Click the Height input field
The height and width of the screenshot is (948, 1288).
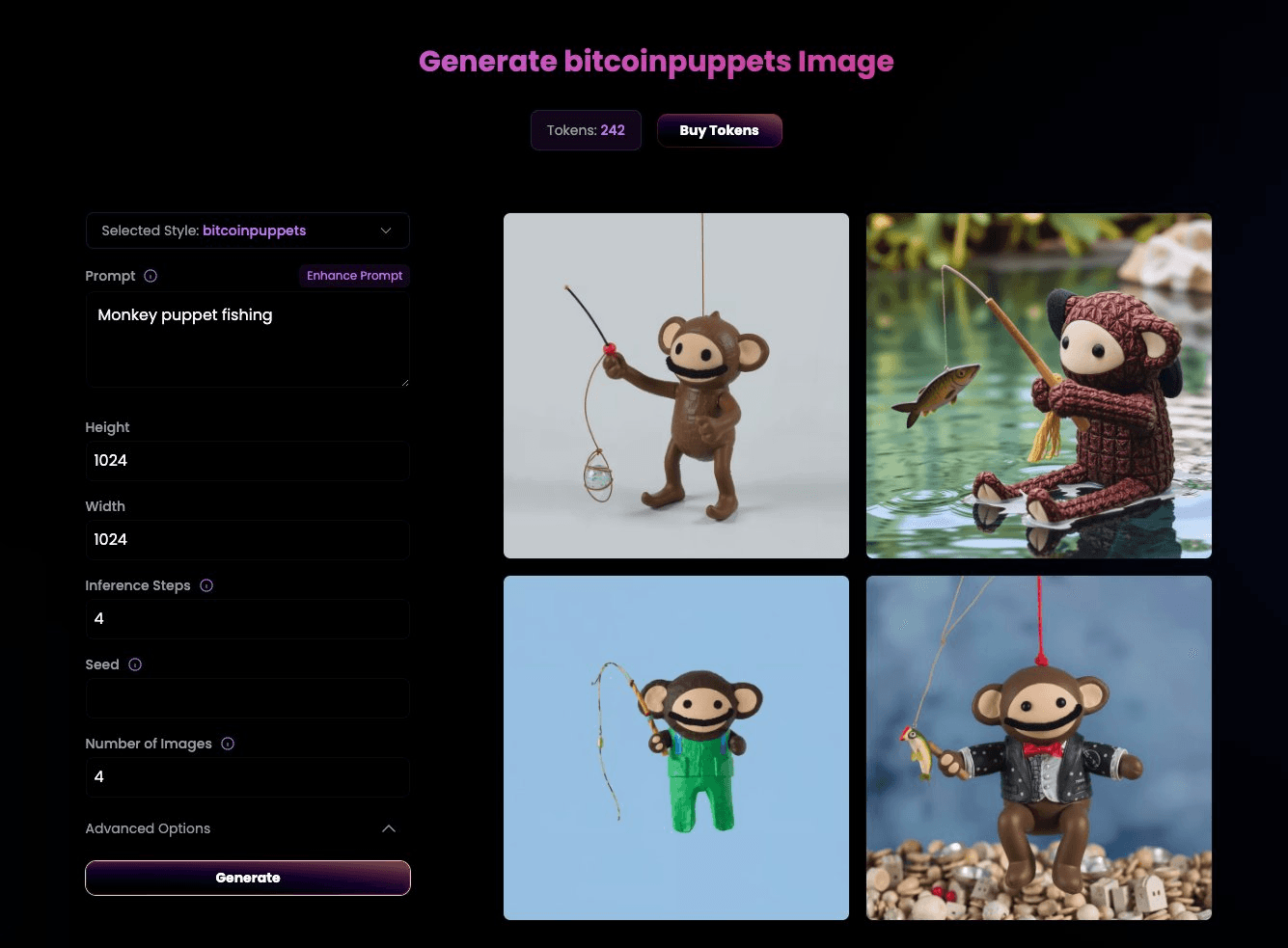247,461
